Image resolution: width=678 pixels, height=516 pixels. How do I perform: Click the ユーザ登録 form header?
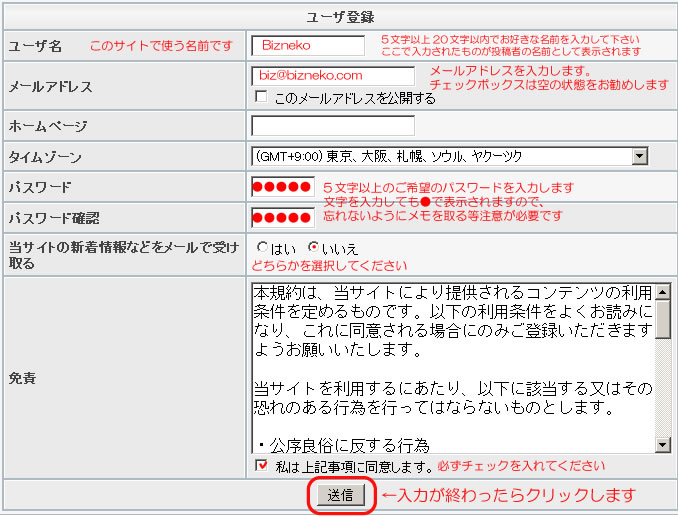click(x=338, y=17)
